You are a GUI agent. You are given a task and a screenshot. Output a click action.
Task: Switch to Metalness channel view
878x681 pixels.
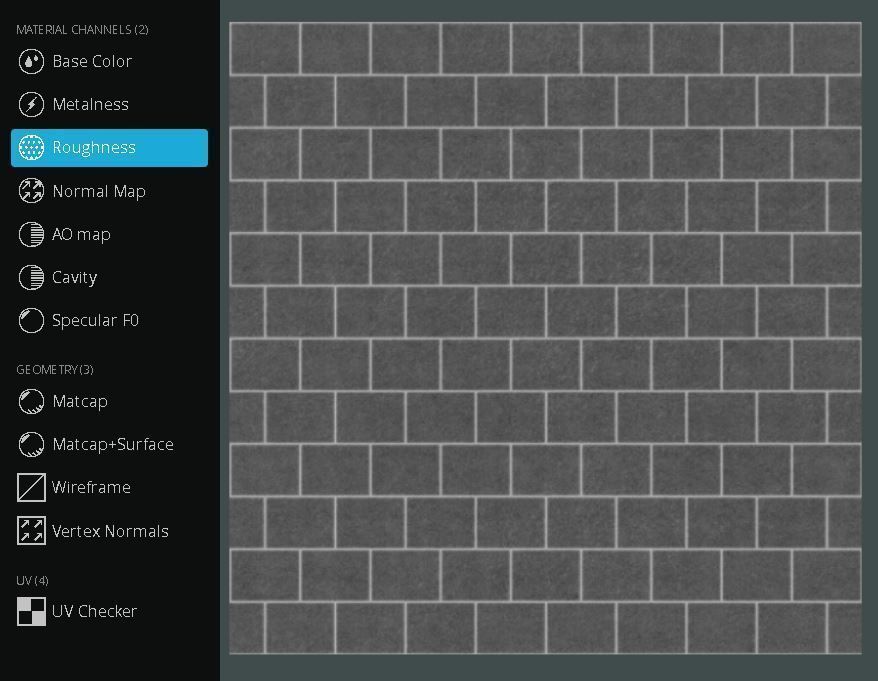(90, 104)
